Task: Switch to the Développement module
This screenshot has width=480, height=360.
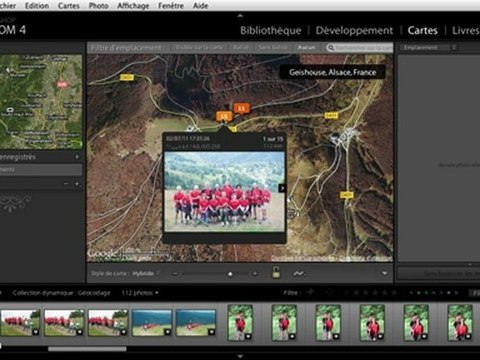Action: pos(354,30)
